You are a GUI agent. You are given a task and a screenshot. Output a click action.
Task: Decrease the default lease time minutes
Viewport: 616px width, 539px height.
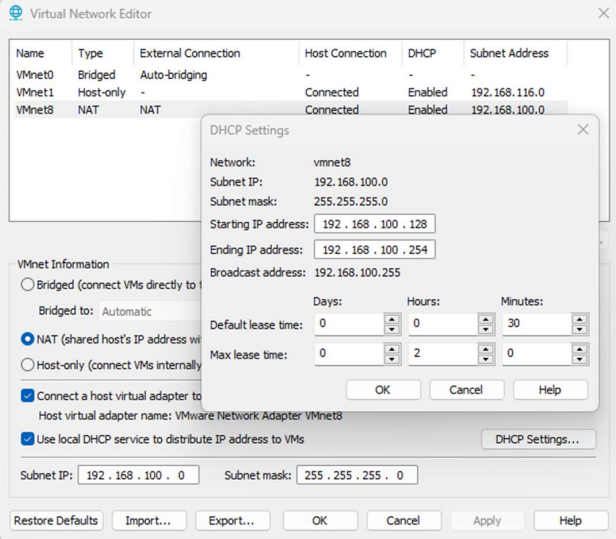580,329
